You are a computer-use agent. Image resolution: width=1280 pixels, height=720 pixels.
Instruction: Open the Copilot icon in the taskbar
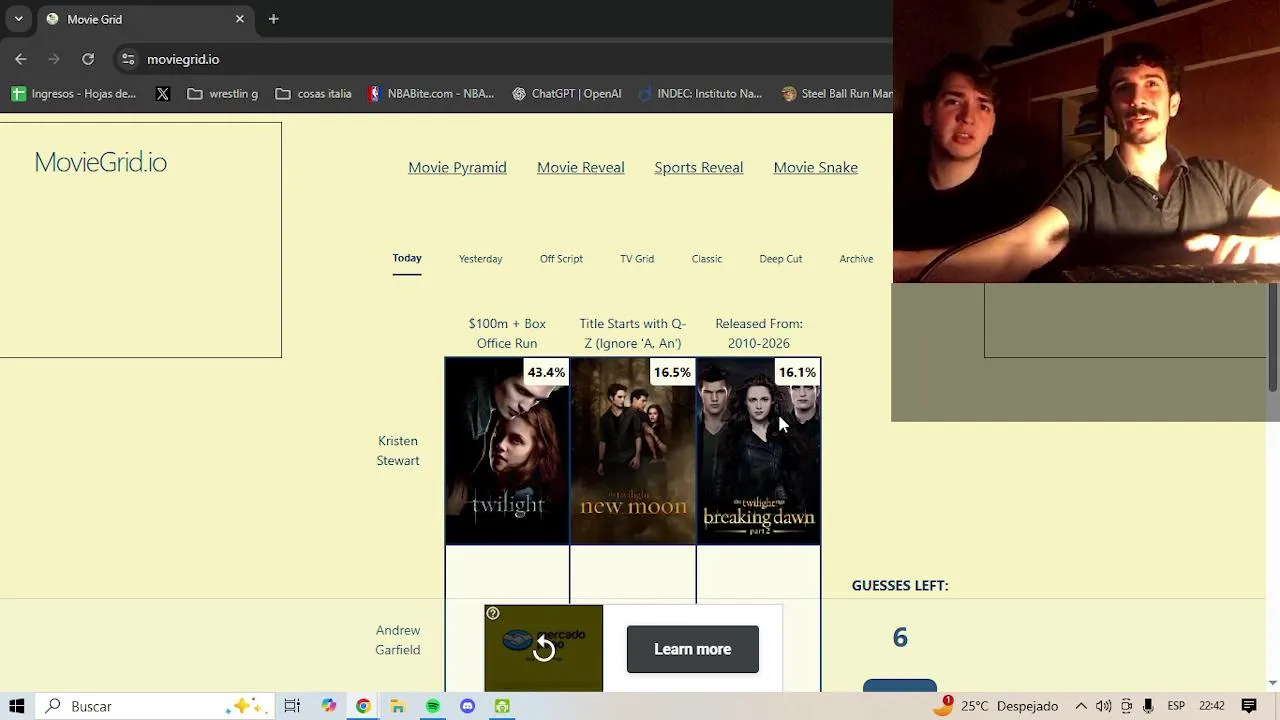coord(328,706)
